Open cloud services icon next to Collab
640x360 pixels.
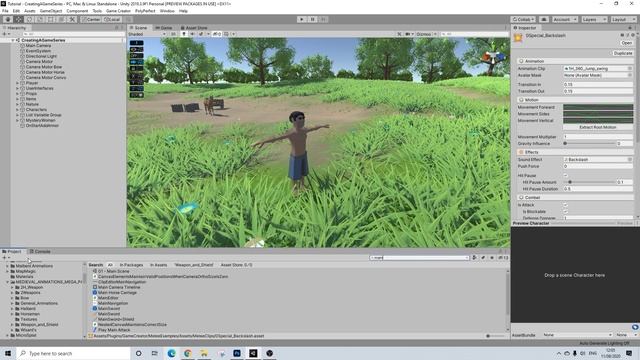tap(544, 19)
